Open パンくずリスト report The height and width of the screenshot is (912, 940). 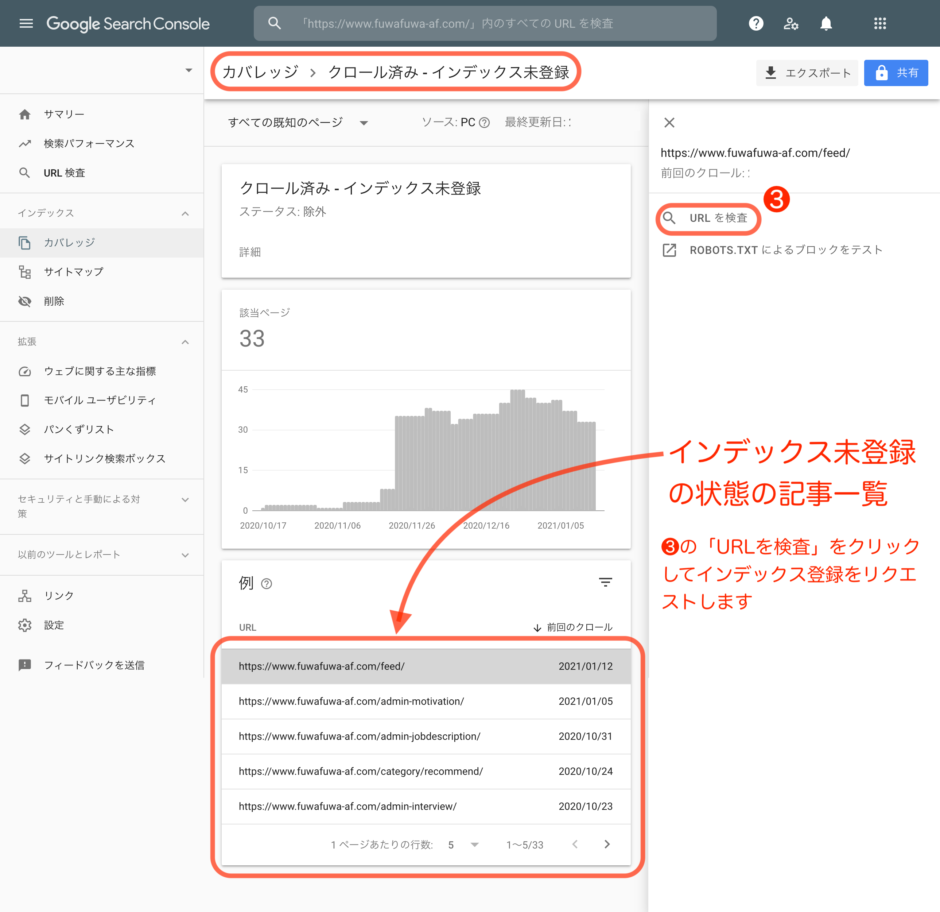click(102, 429)
